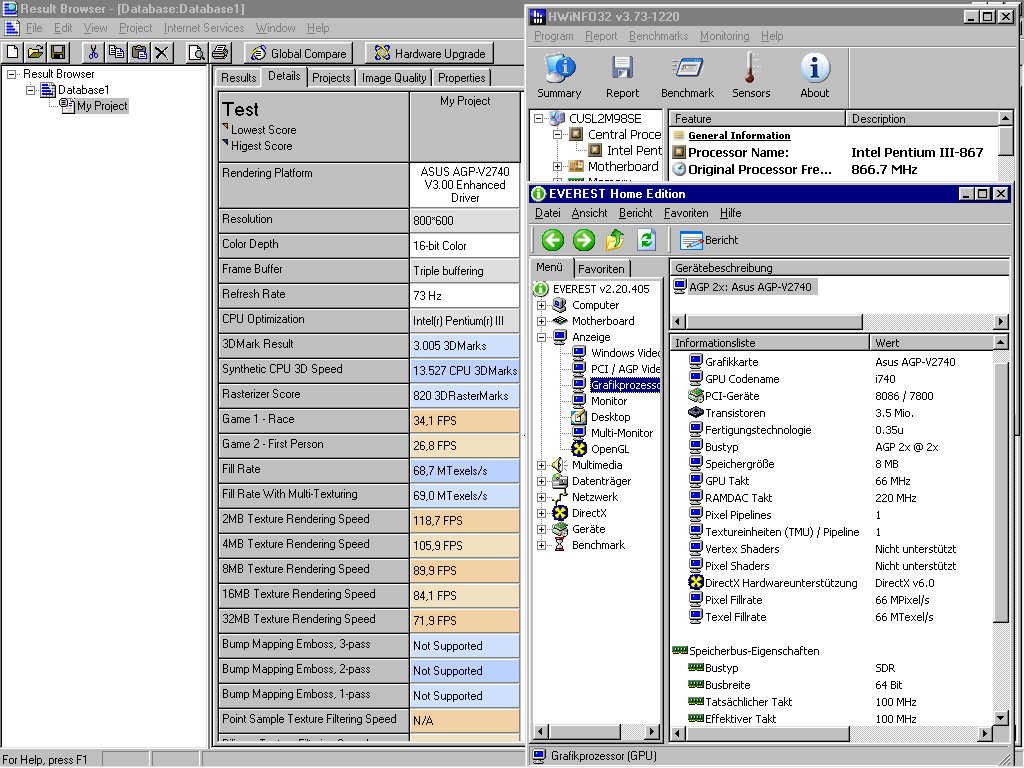1024x768 pixels.
Task: Launch HWiNFO32 Benchmark
Action: coord(687,76)
